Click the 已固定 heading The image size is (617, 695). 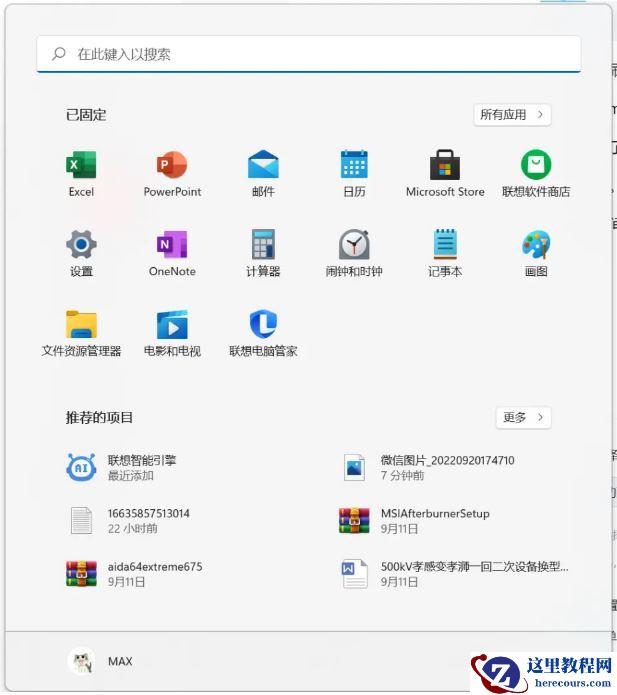(x=86, y=115)
